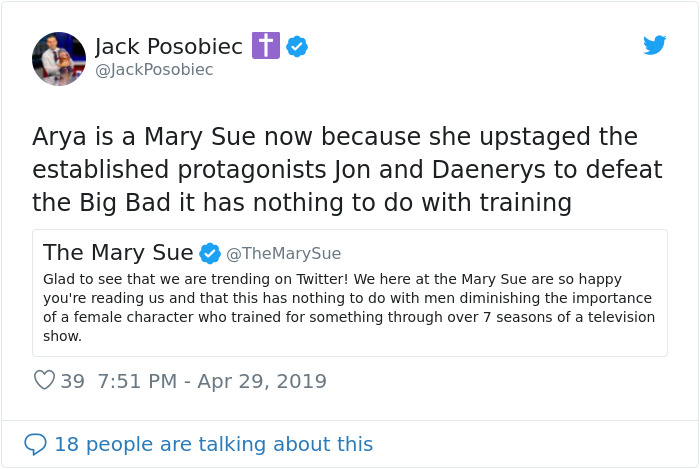
Task: Like the tweet with heart icon
Action: click(44, 381)
